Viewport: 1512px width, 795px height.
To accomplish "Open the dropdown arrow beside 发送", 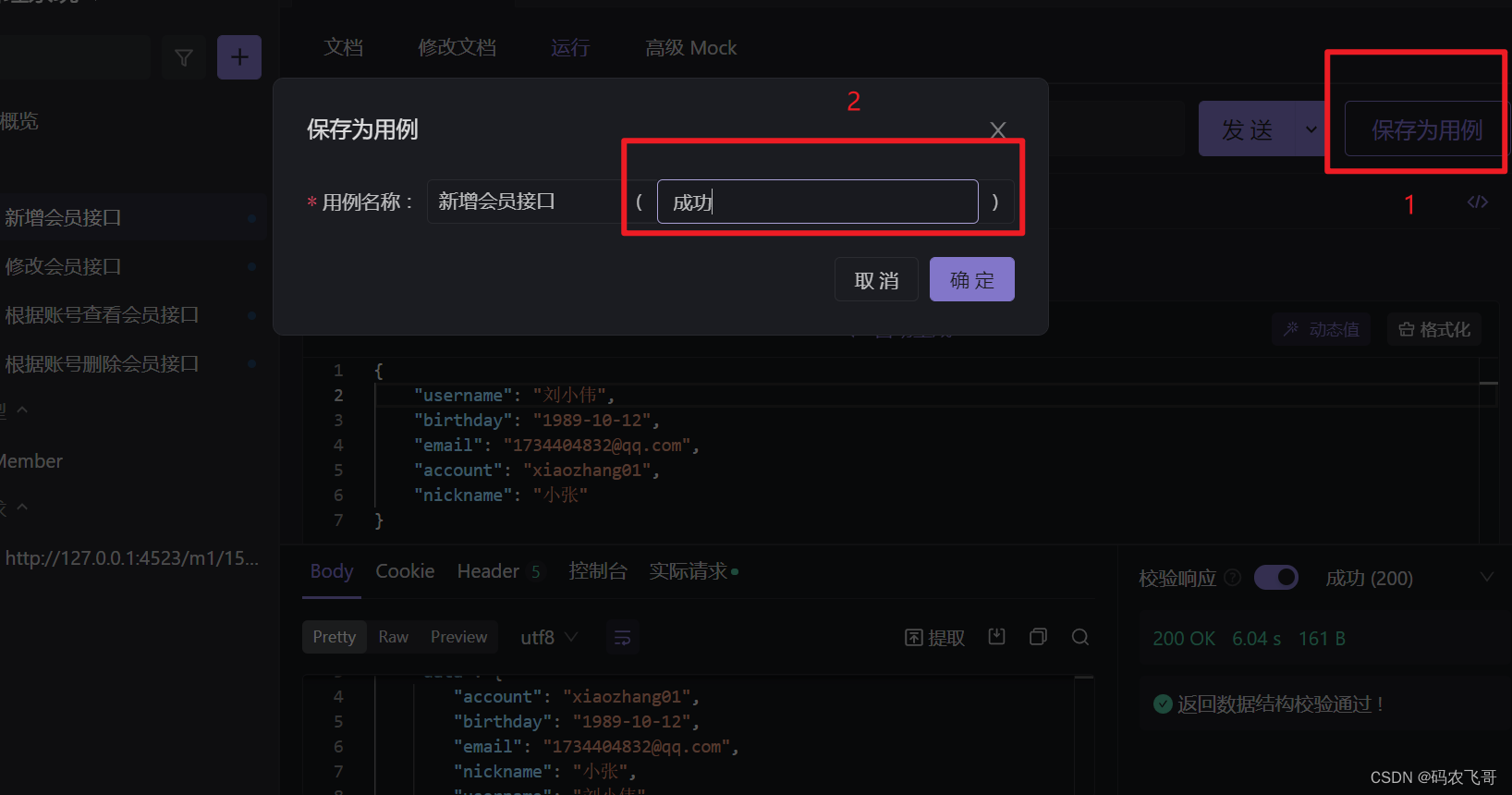I will click(x=1311, y=129).
